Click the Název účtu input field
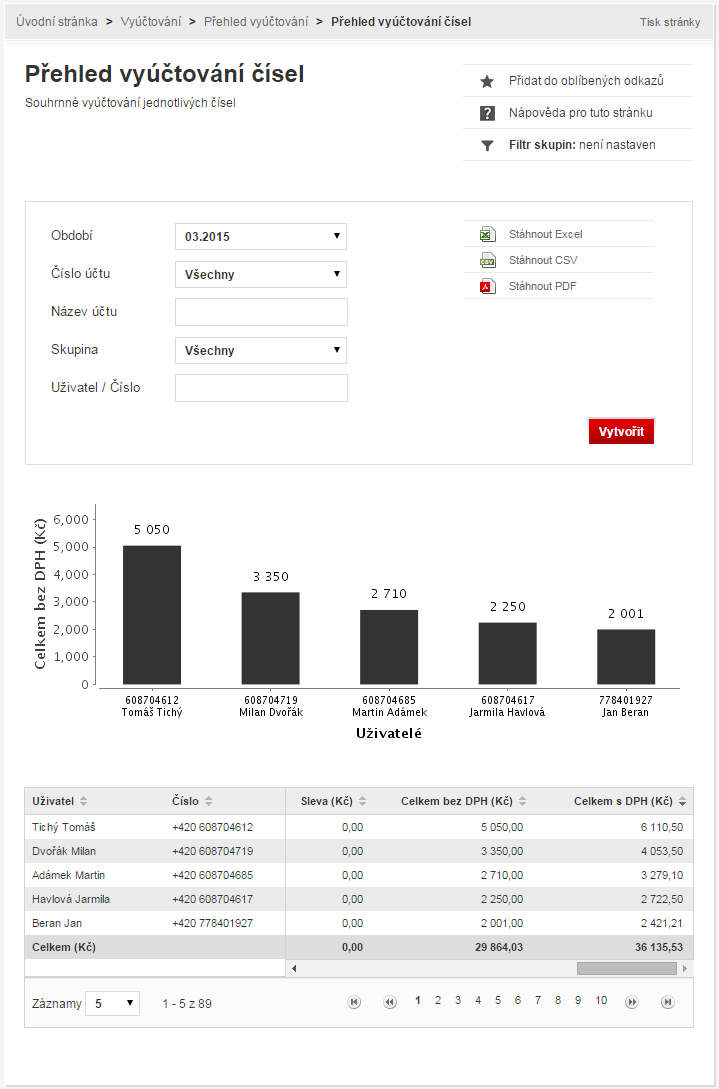This screenshot has height=1089, width=719. click(x=261, y=313)
